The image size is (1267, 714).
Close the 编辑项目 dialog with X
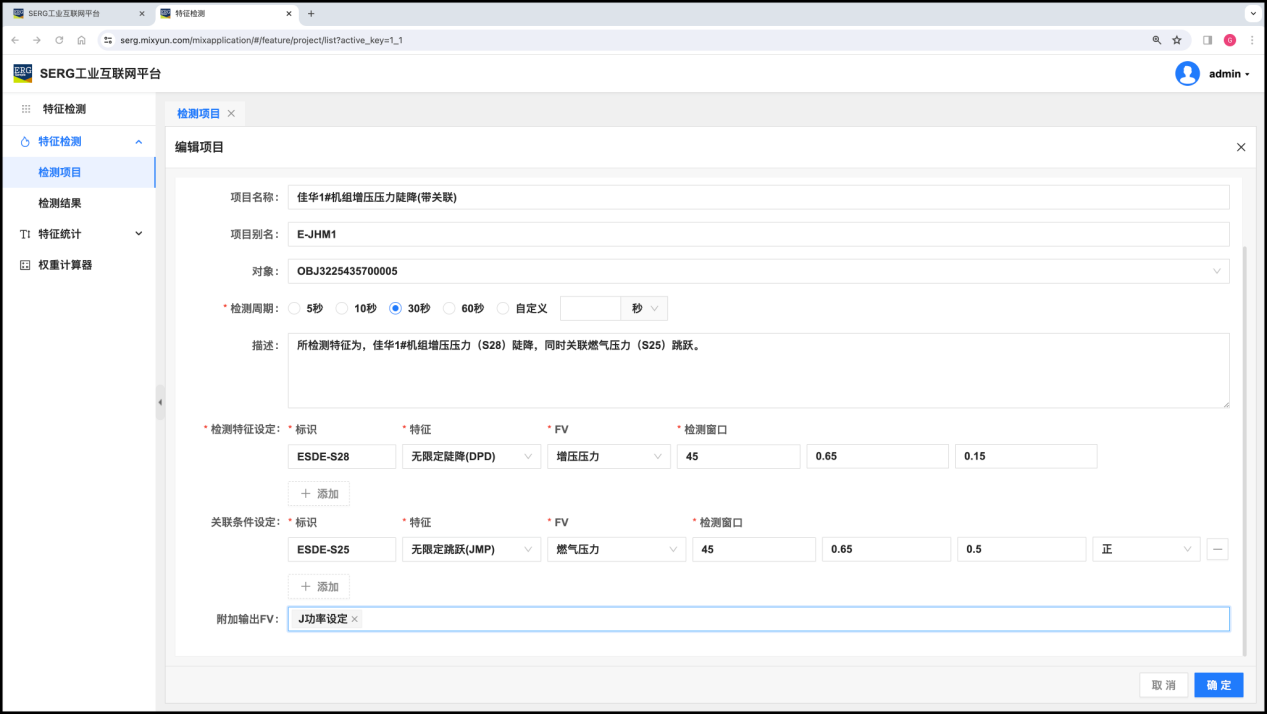(1240, 147)
